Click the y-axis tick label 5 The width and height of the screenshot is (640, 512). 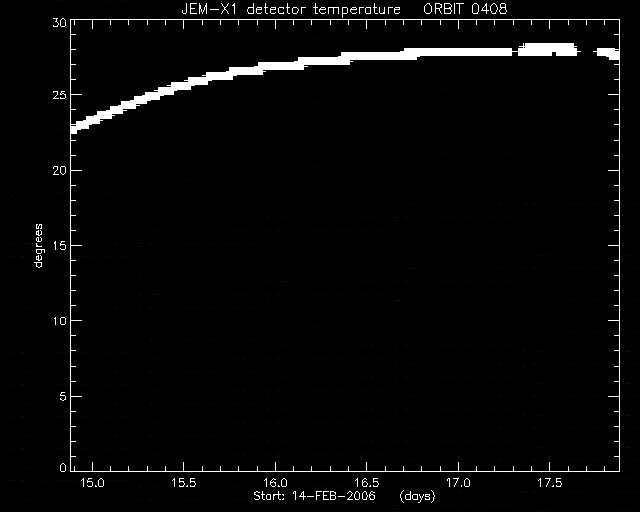63,396
